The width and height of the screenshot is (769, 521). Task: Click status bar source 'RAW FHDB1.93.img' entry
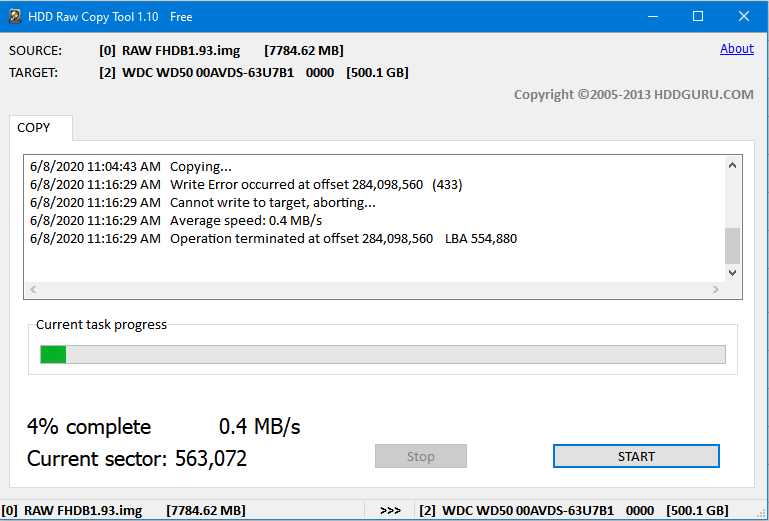click(124, 510)
